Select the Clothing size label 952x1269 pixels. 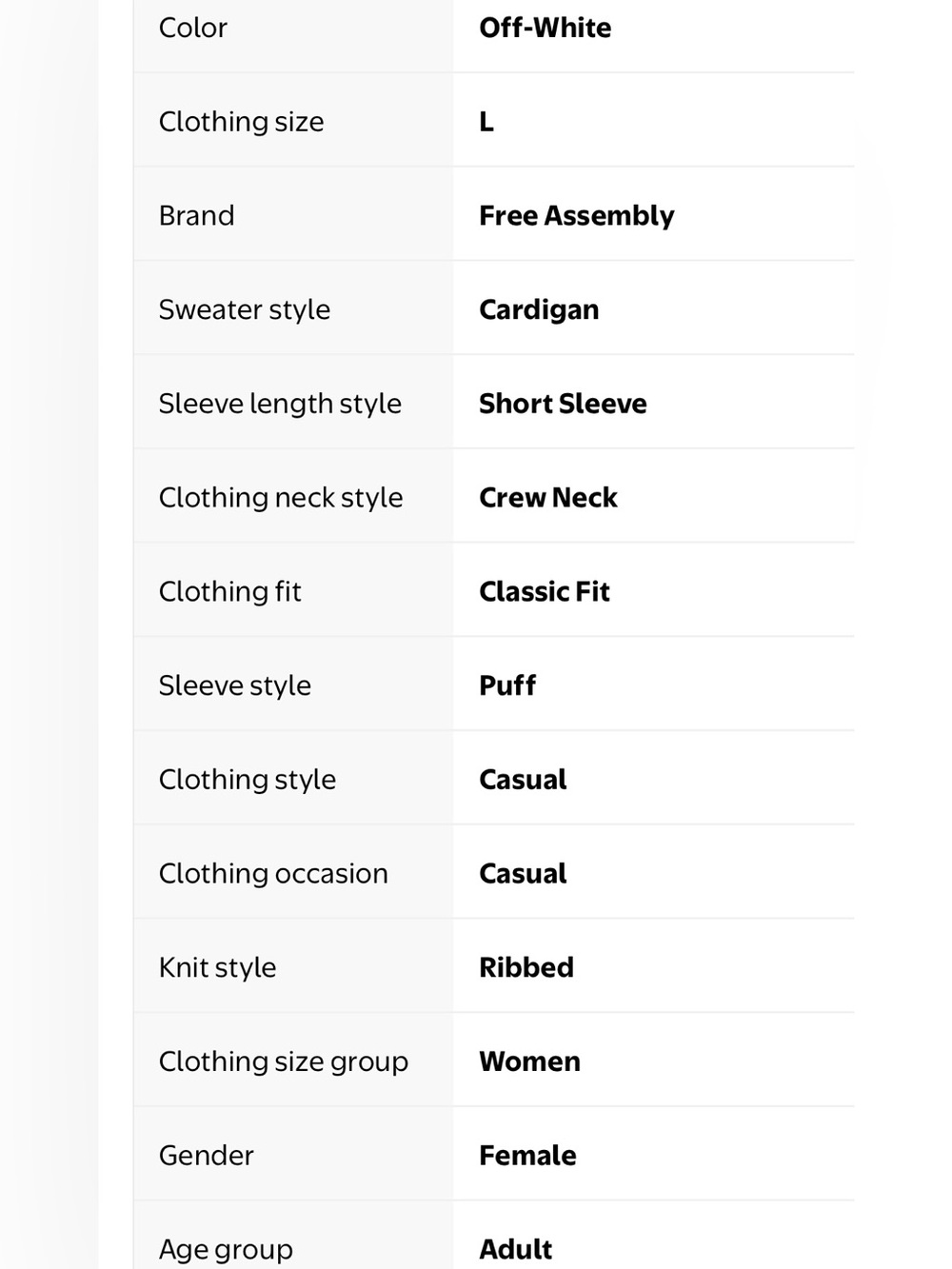241,122
